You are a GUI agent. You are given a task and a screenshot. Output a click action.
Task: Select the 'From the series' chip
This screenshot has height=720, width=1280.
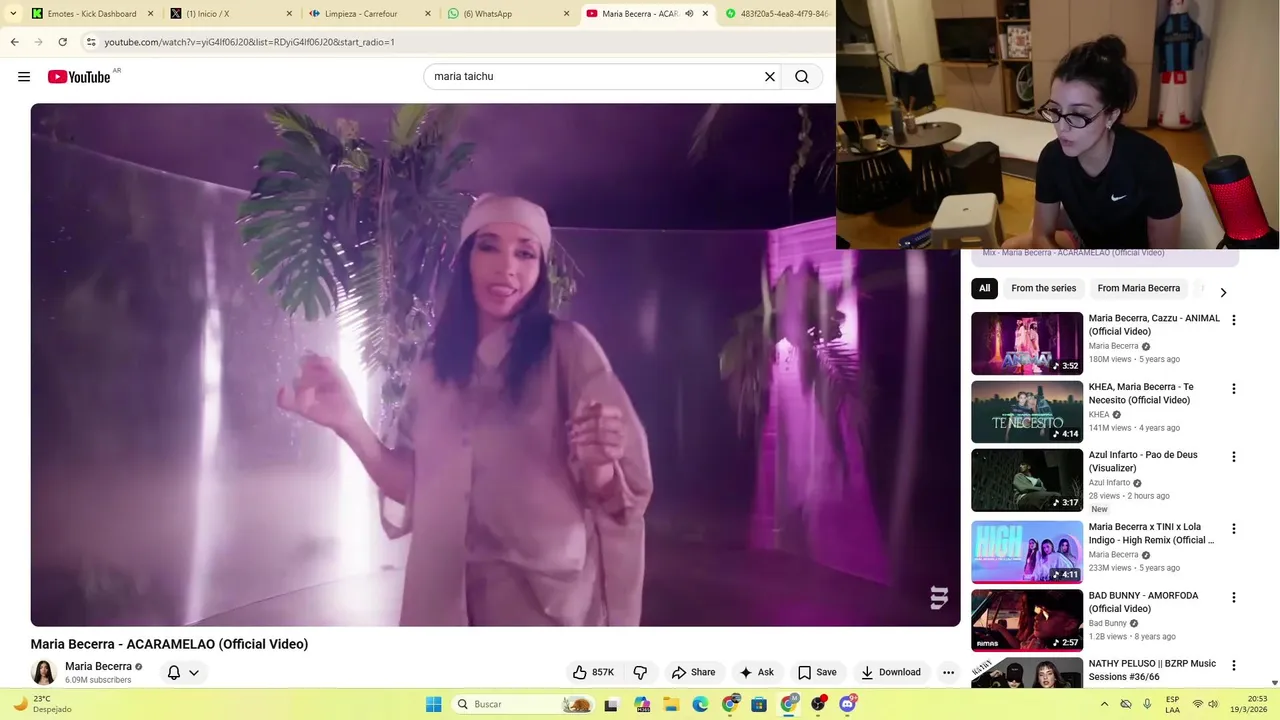click(1043, 288)
